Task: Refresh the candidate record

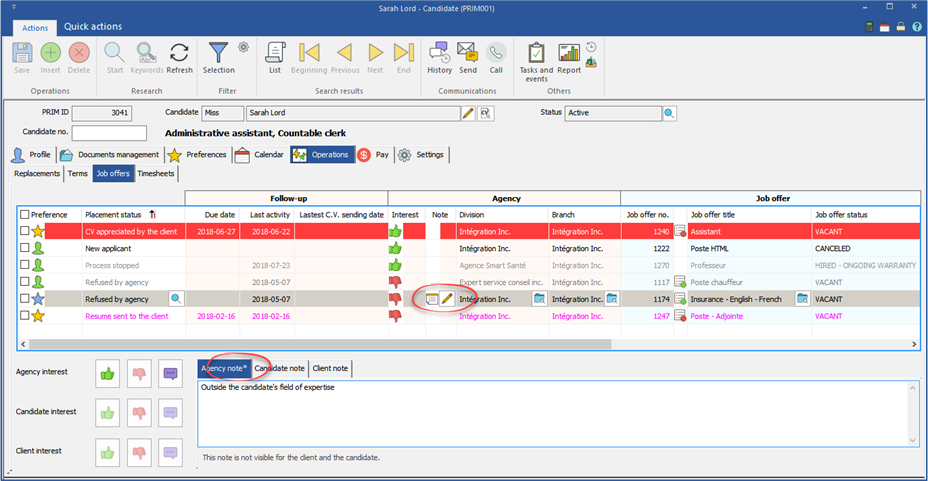Action: (179, 53)
